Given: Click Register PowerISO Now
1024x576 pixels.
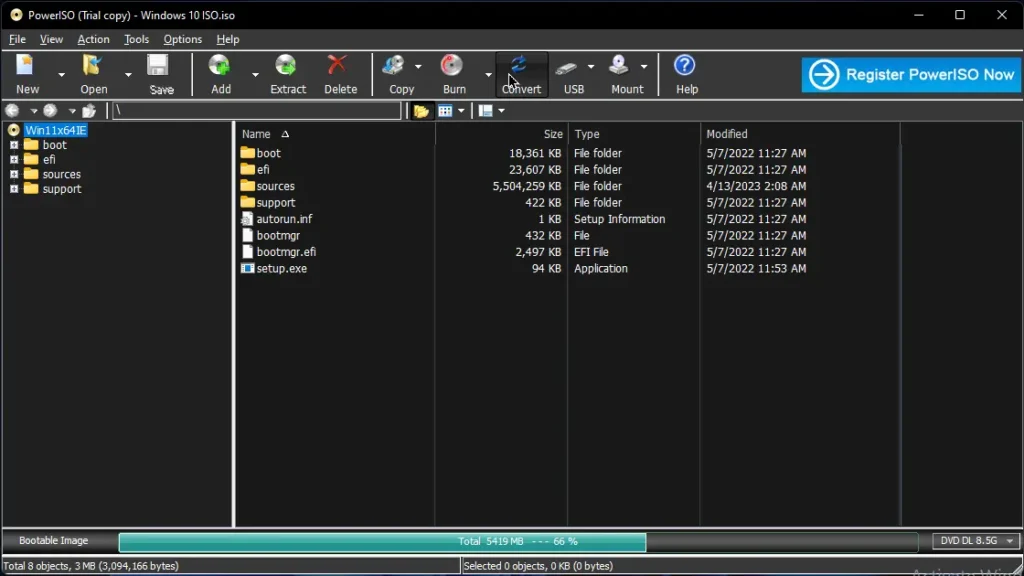Looking at the screenshot, I should click(910, 74).
